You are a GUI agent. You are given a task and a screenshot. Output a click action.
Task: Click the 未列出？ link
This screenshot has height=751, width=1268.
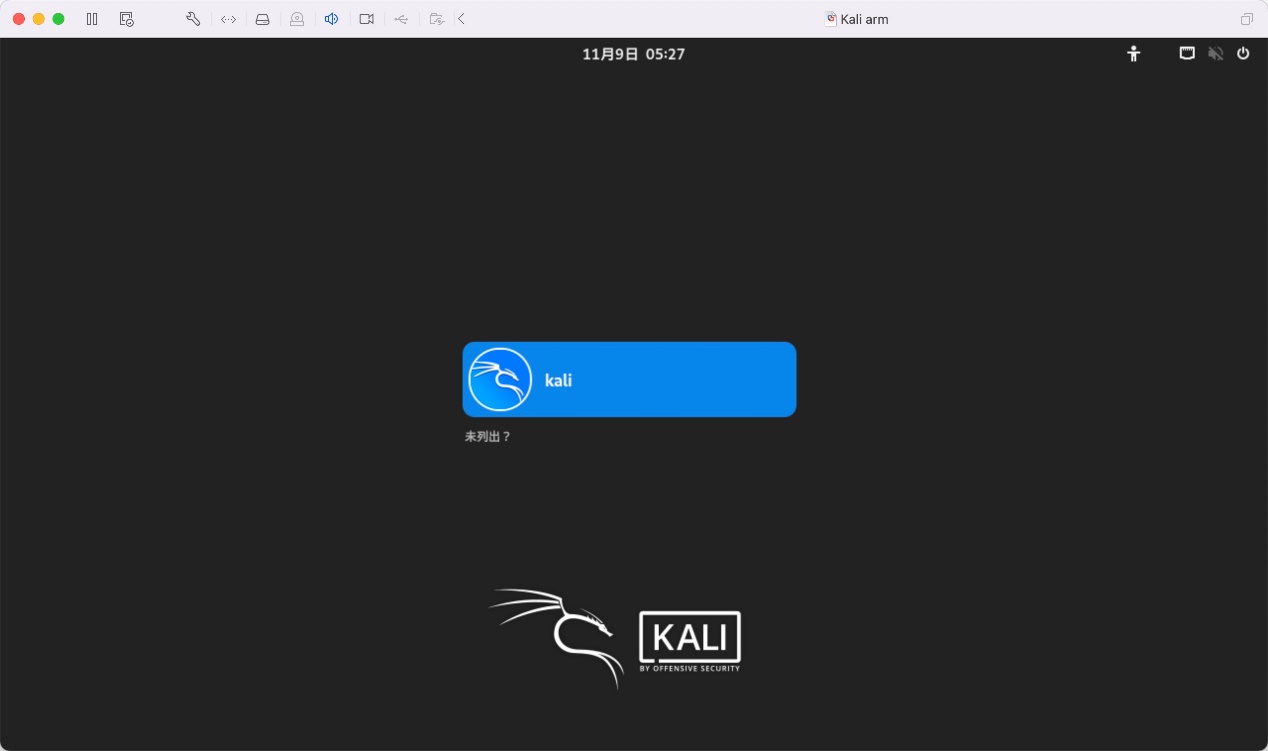pos(488,437)
